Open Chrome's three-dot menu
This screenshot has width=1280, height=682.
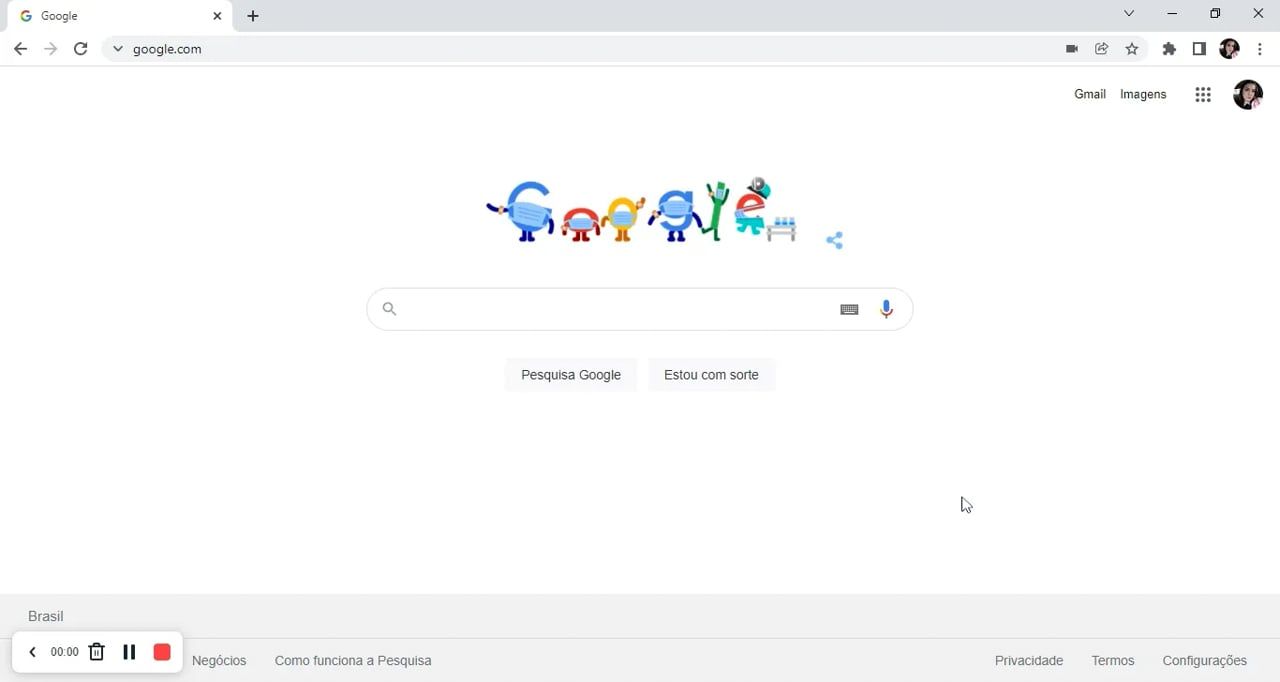(x=1260, y=48)
